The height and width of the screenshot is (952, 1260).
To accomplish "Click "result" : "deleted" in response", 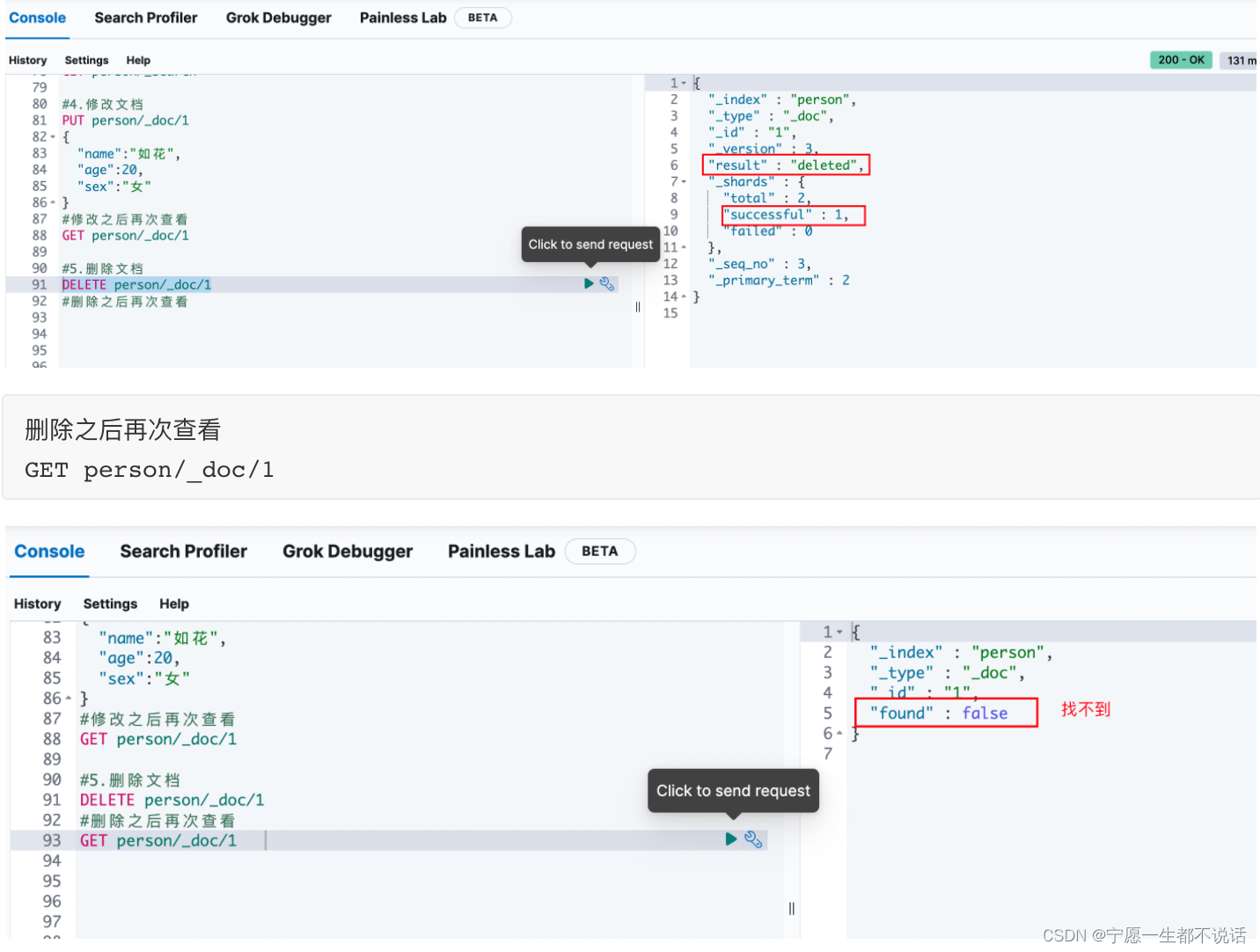I will [786, 165].
